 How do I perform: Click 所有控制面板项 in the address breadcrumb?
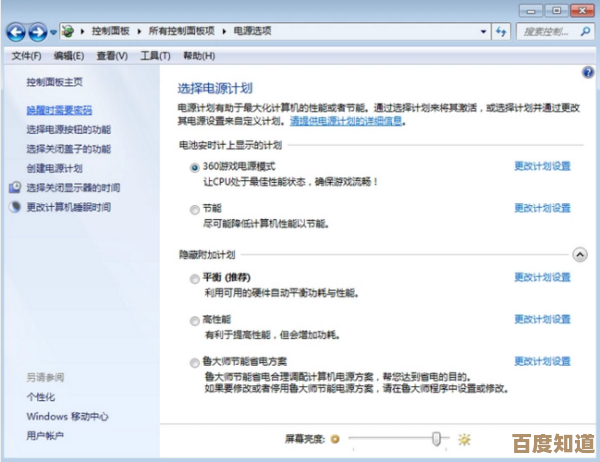coord(182,31)
